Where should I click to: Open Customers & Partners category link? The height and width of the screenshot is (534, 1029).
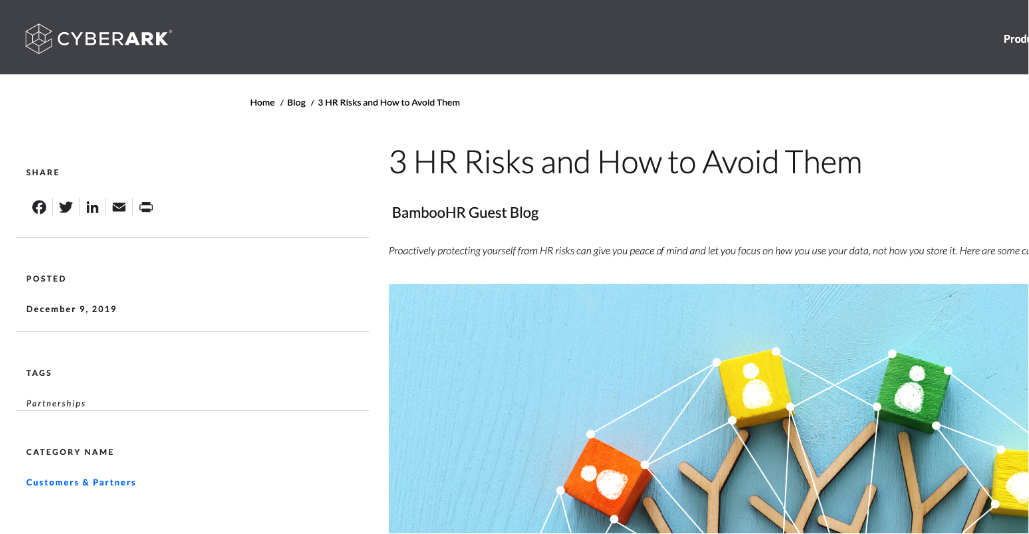pos(81,482)
